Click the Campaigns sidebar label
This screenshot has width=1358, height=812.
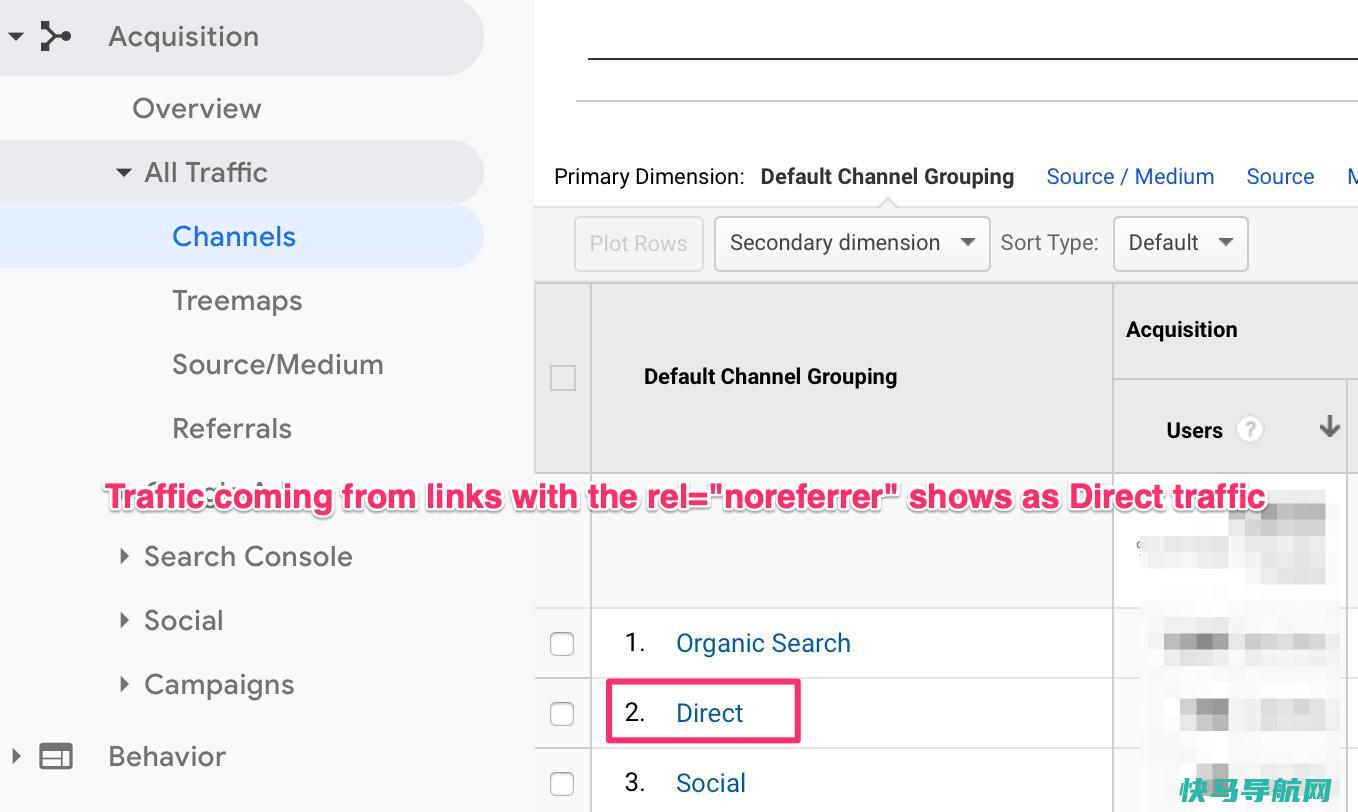tap(219, 685)
